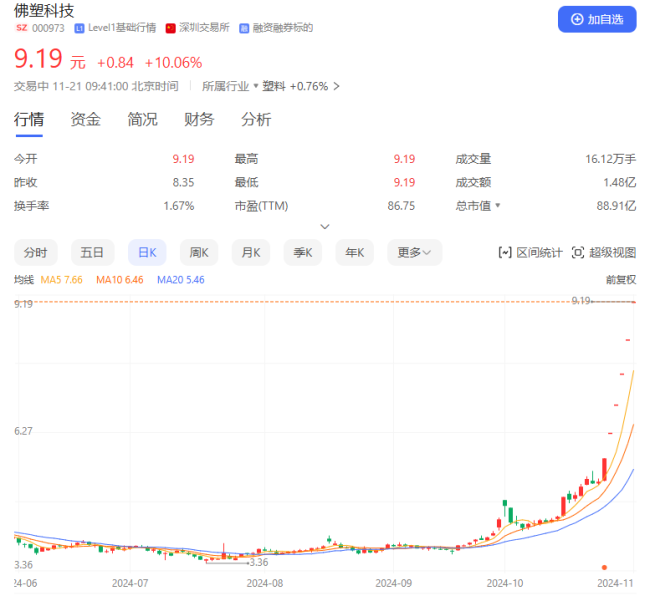650x596 pixels.
Task: Switch to the 简况 tab
Action: [143, 119]
